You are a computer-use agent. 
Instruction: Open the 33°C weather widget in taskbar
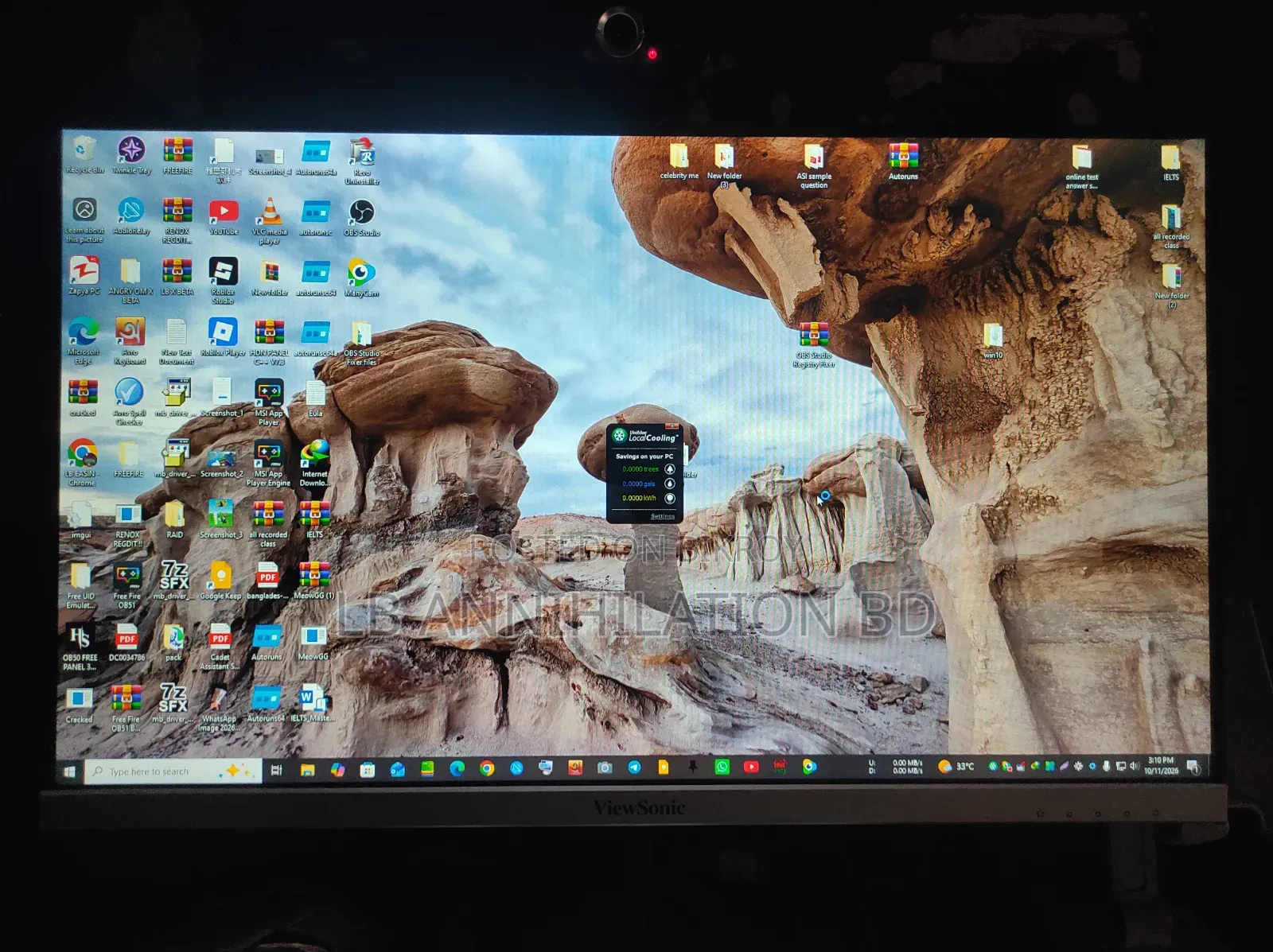click(956, 767)
